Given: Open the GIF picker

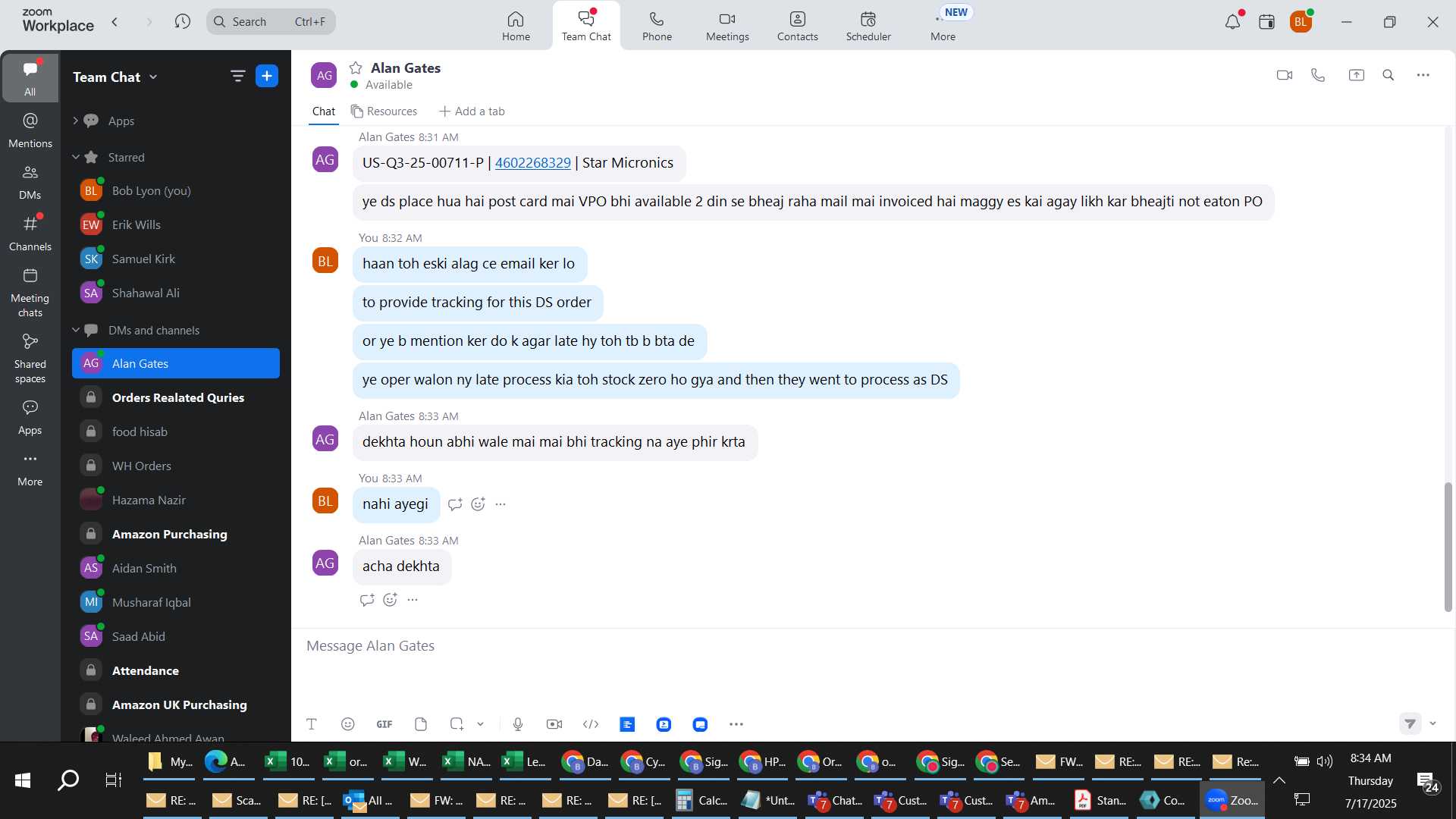Looking at the screenshot, I should pos(384,724).
